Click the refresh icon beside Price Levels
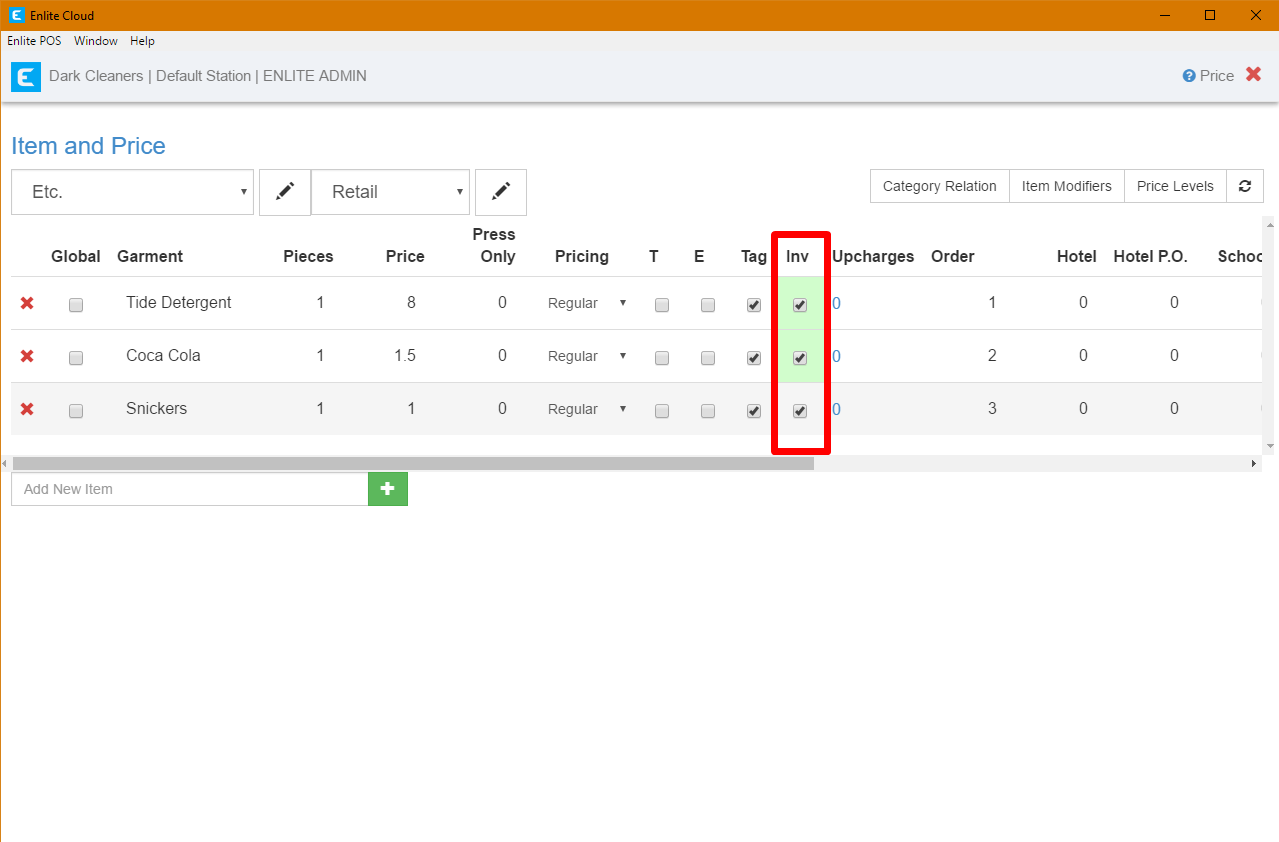Image resolution: width=1279 pixels, height=842 pixels. (1245, 186)
